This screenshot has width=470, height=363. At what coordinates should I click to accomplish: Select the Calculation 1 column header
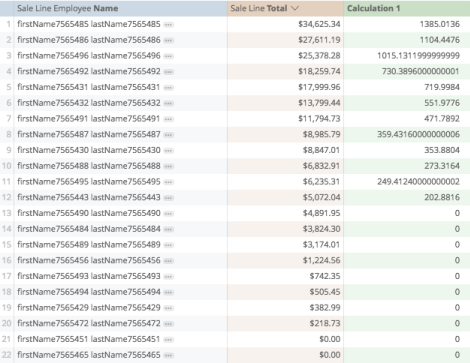point(407,8)
